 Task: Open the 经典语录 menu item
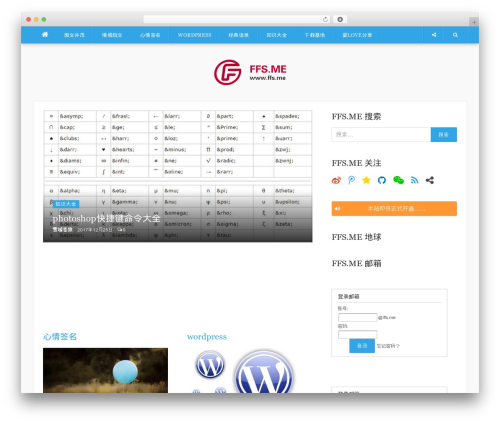coord(238,35)
